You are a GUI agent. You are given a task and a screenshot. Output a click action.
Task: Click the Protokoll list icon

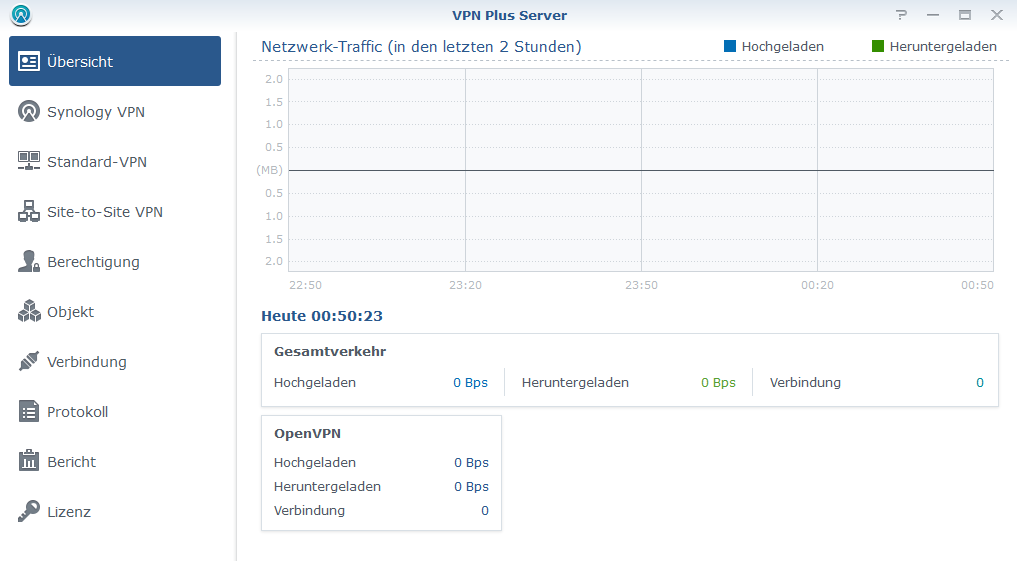click(x=29, y=411)
